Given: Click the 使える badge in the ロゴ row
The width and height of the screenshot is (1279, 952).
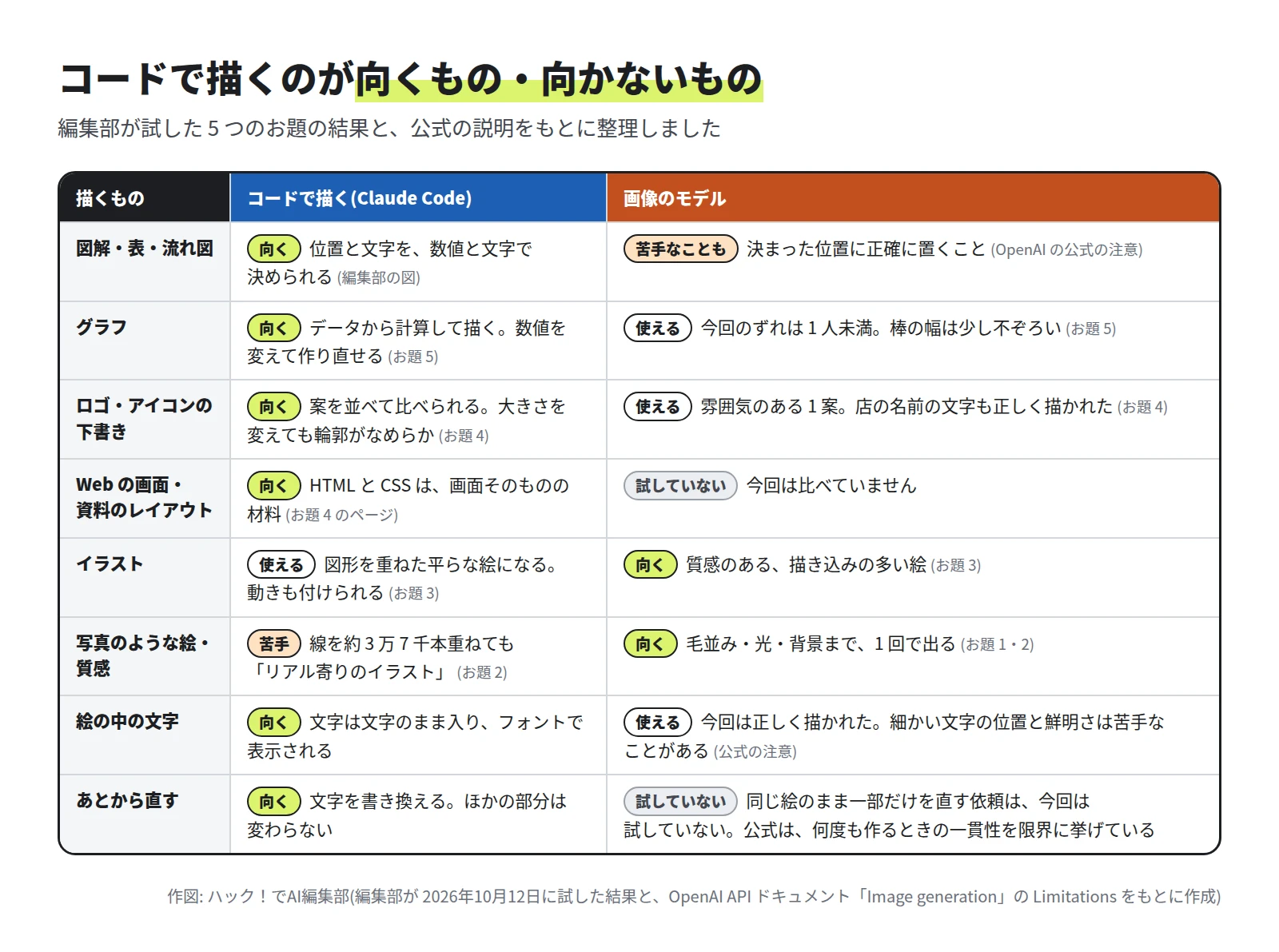Looking at the screenshot, I should click(657, 407).
